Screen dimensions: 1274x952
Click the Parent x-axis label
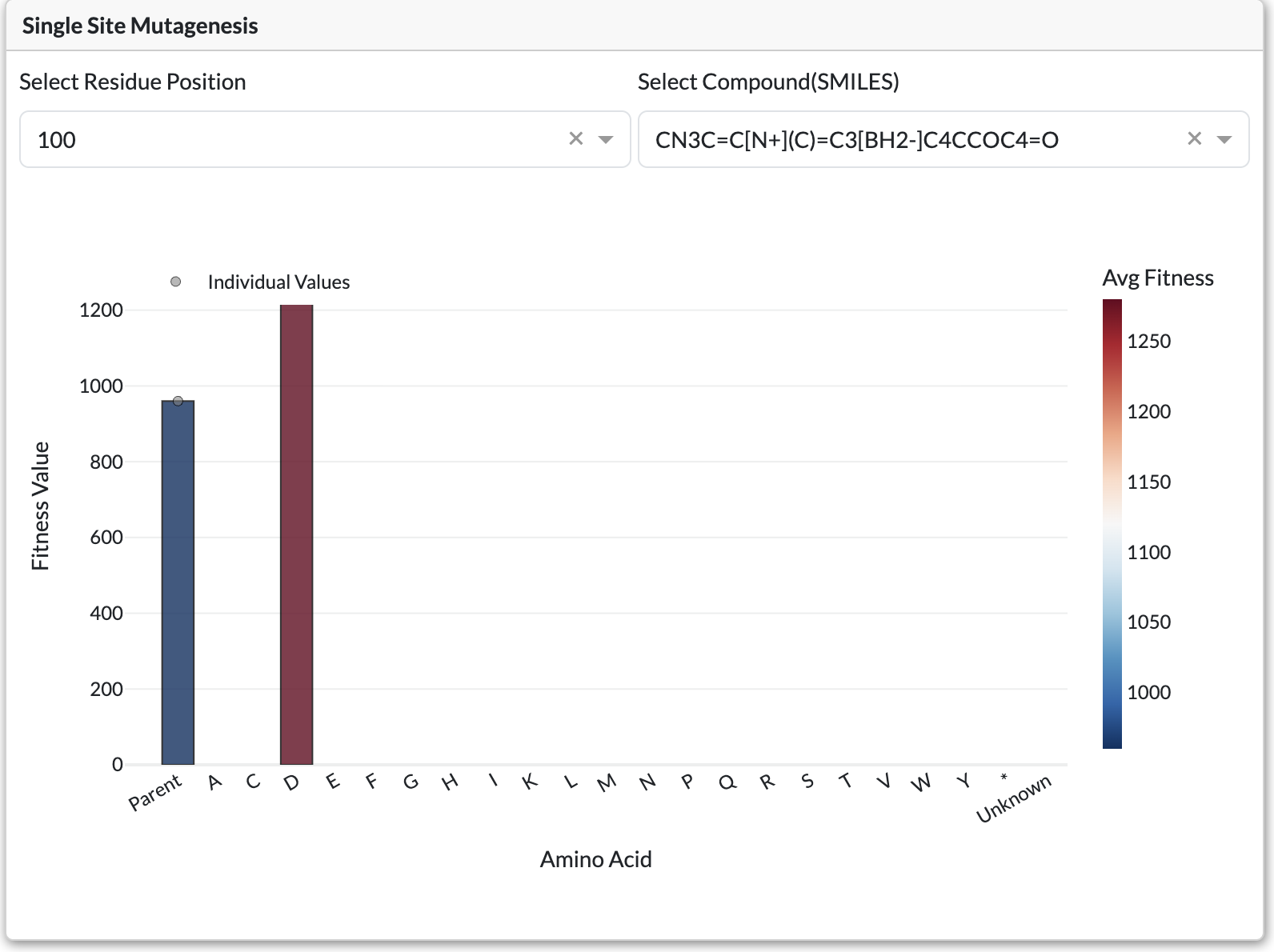point(156,791)
